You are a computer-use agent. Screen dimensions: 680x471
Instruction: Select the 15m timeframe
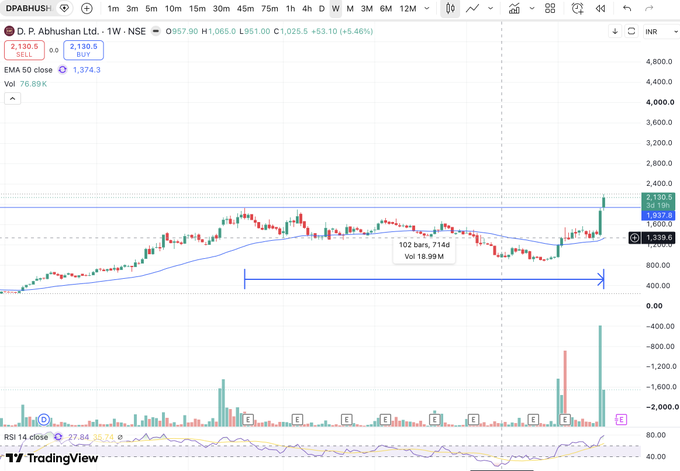tap(197, 9)
